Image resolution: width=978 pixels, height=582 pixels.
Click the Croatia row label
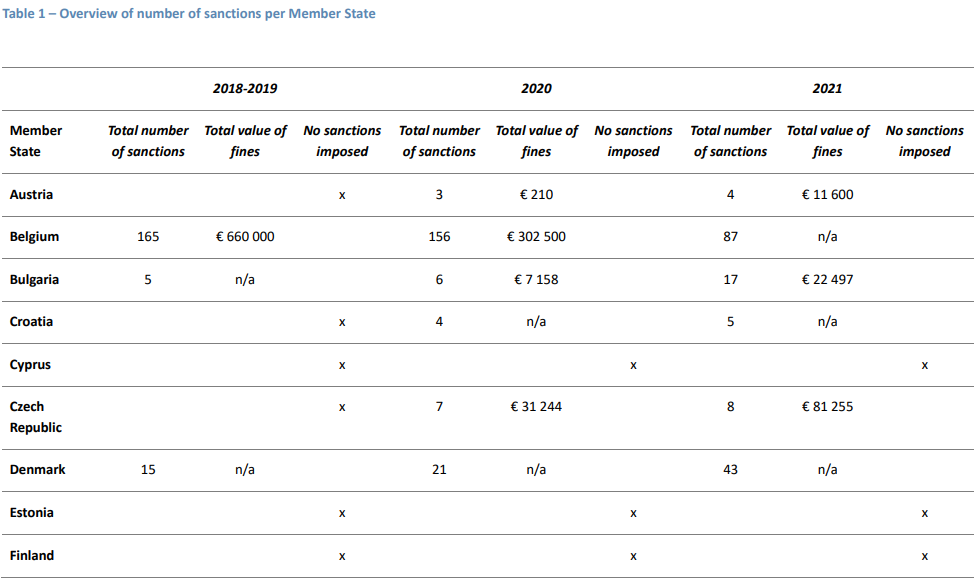point(31,322)
